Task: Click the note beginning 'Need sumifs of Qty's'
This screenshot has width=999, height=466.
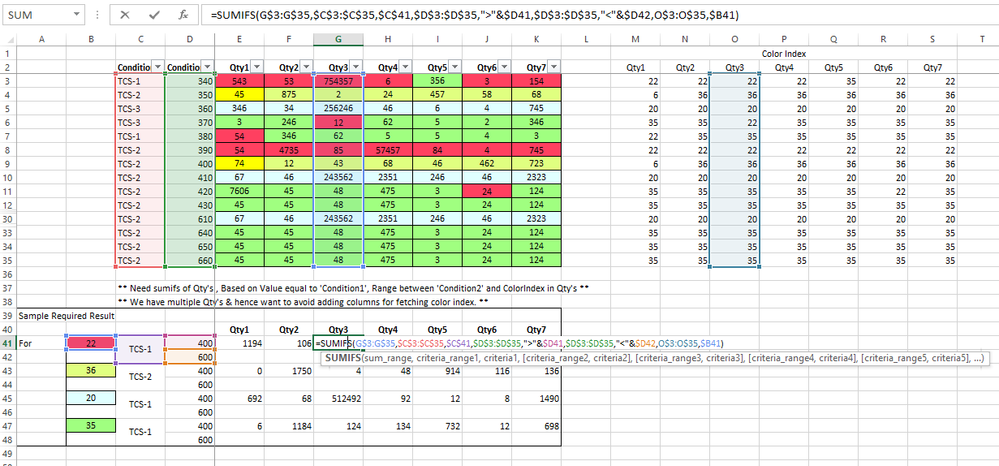Action: [353, 288]
